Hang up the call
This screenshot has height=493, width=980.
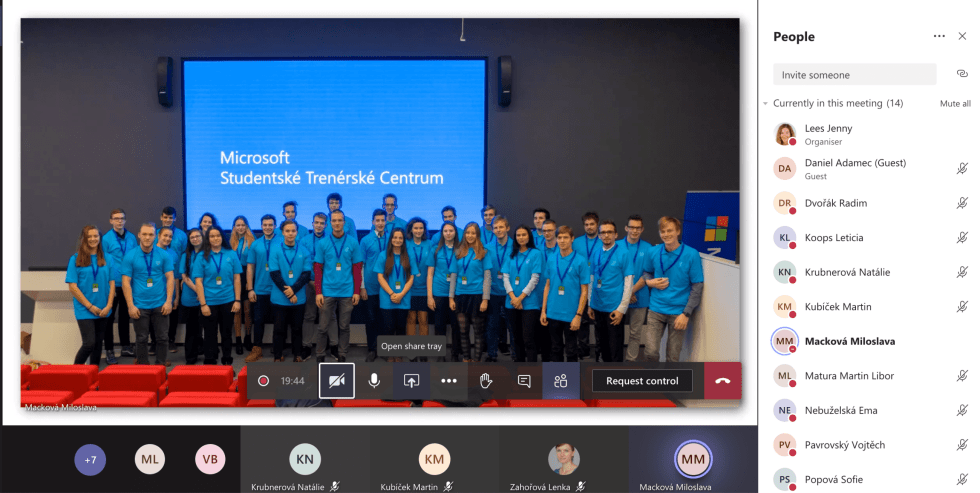722,381
